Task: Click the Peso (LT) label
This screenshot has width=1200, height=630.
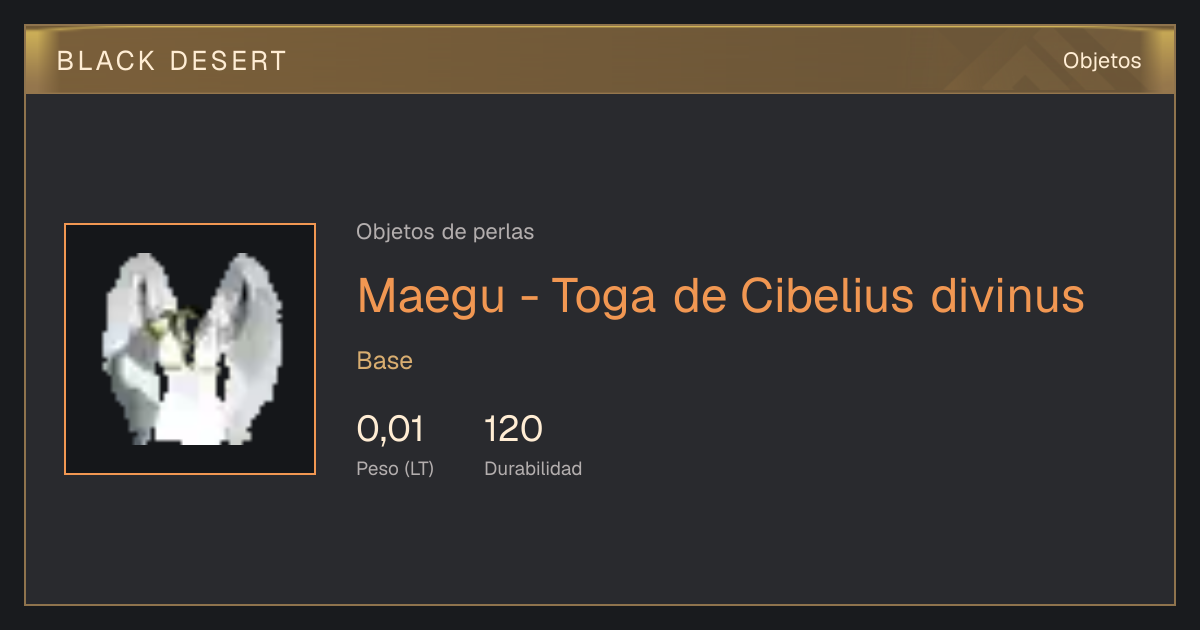Action: click(395, 468)
